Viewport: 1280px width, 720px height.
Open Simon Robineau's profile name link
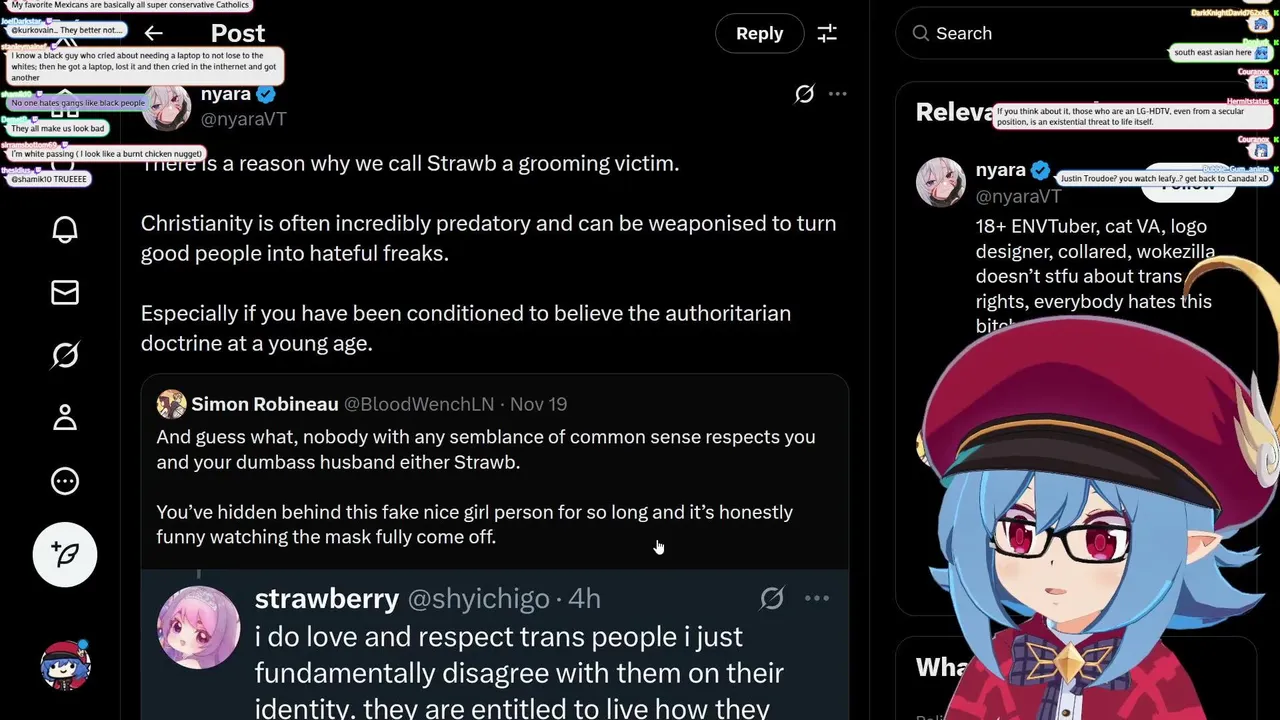click(264, 404)
